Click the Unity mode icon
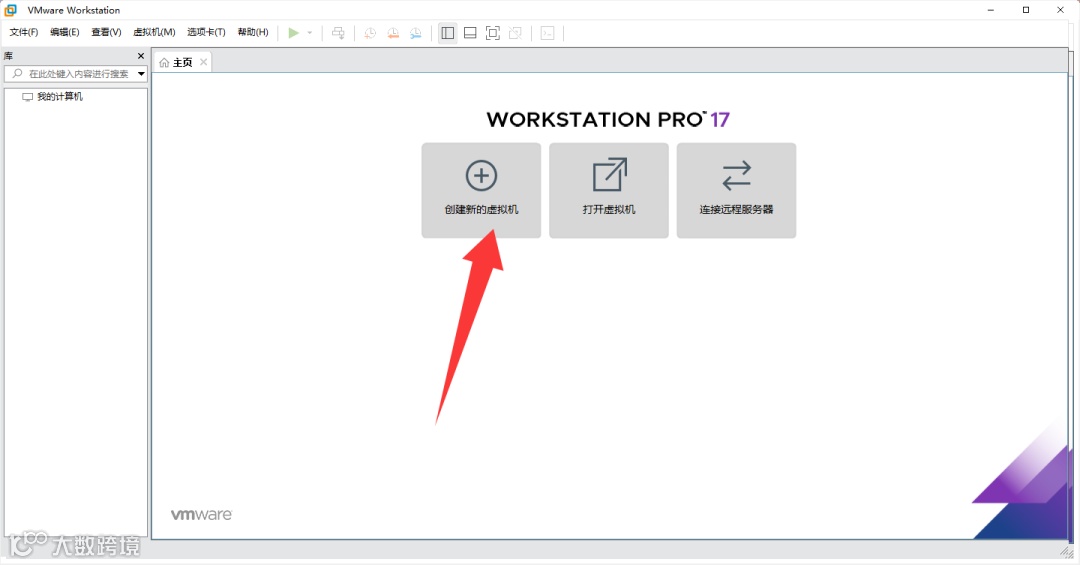The height and width of the screenshot is (565, 1080). coord(515,32)
